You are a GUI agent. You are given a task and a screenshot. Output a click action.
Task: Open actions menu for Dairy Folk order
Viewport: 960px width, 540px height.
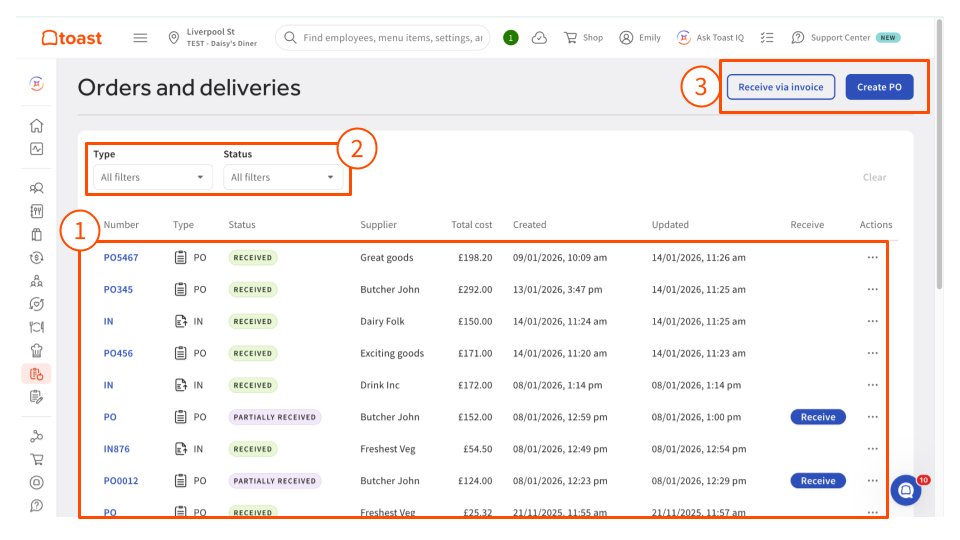coord(872,321)
